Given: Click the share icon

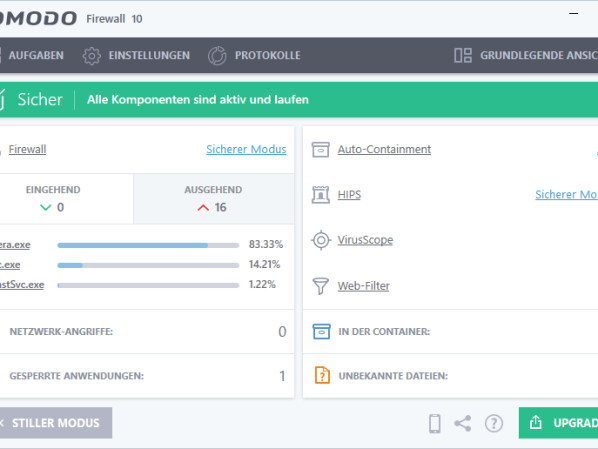Looking at the screenshot, I should (463, 423).
